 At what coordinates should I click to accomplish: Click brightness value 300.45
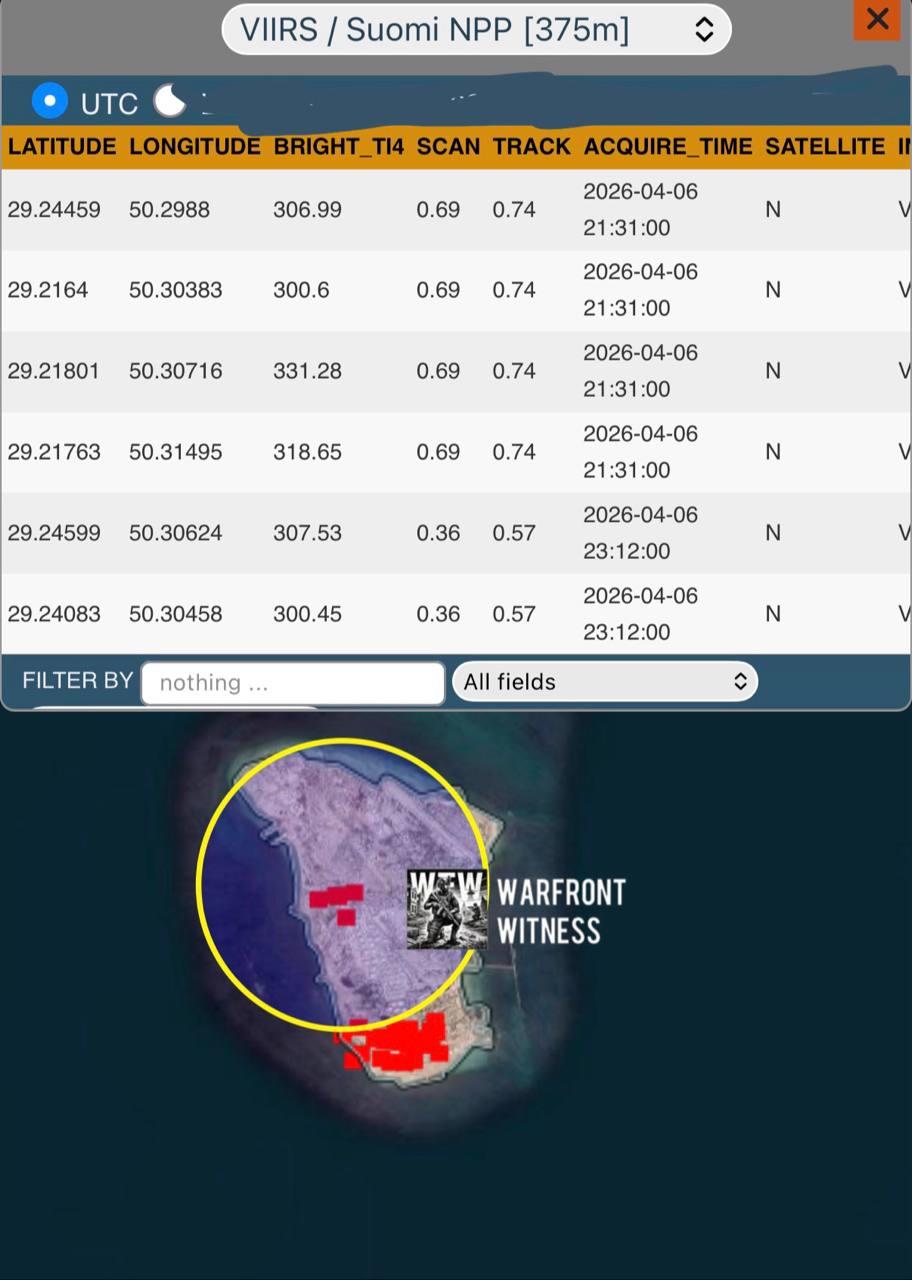pos(307,615)
